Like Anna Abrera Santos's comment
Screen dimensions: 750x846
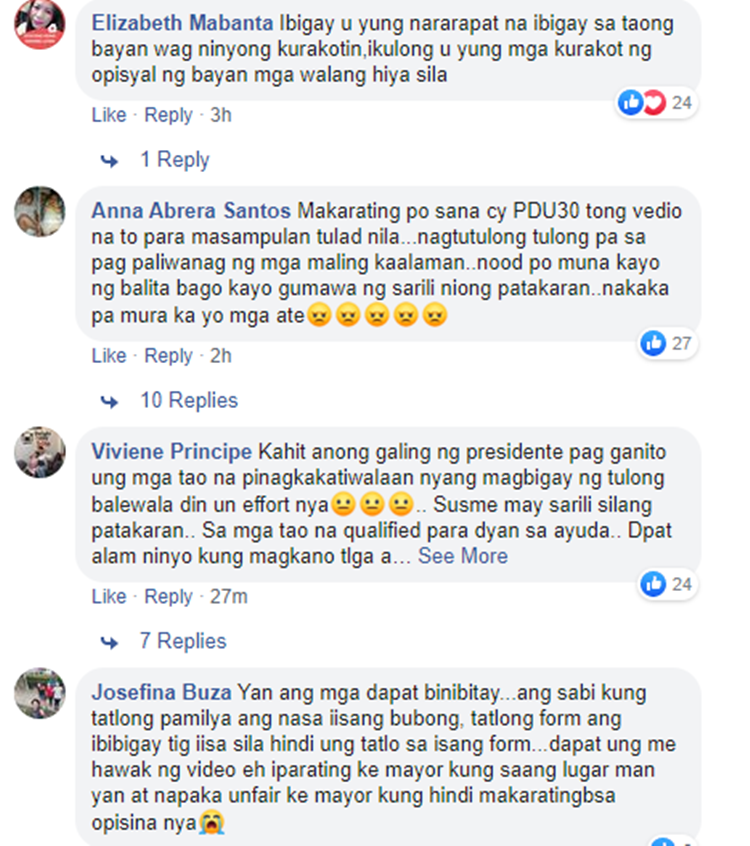(108, 356)
